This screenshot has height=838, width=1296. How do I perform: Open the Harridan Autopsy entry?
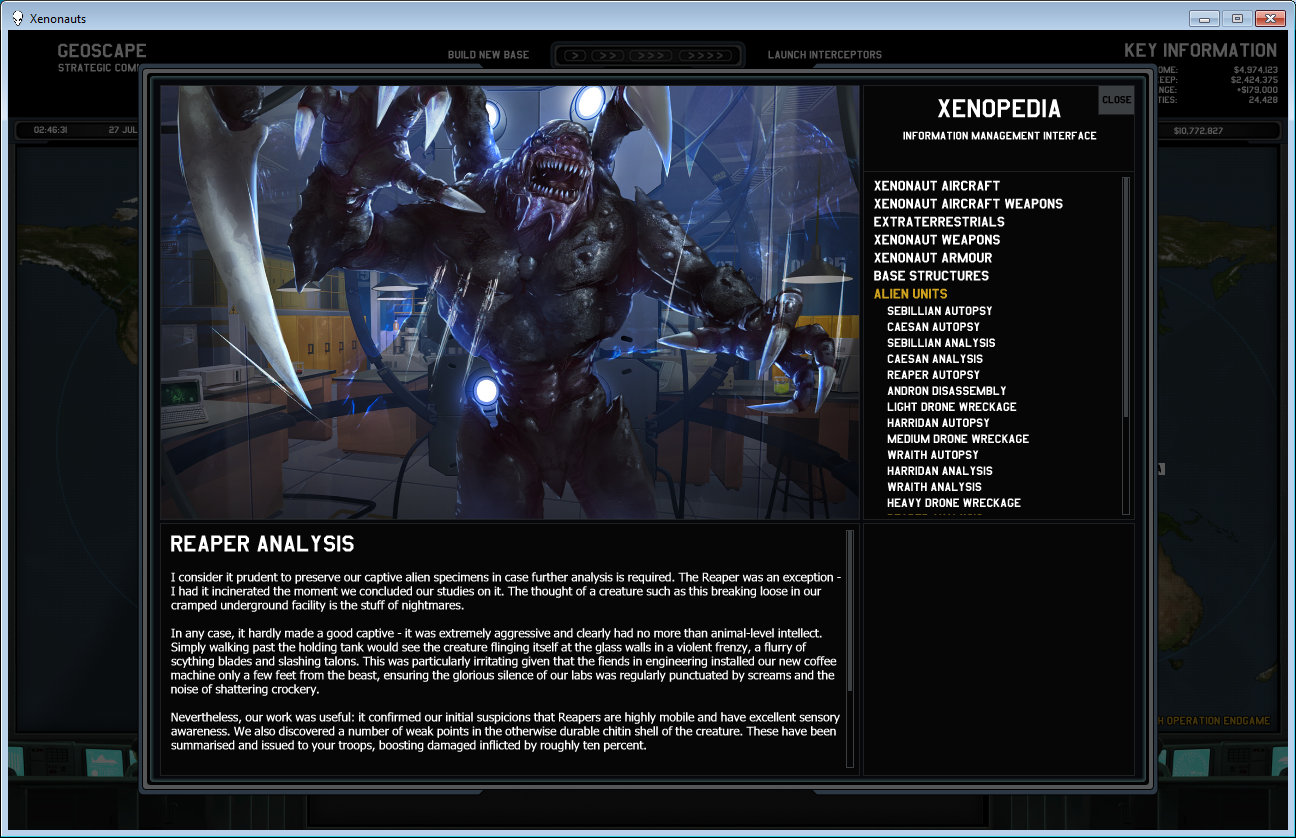tap(938, 423)
